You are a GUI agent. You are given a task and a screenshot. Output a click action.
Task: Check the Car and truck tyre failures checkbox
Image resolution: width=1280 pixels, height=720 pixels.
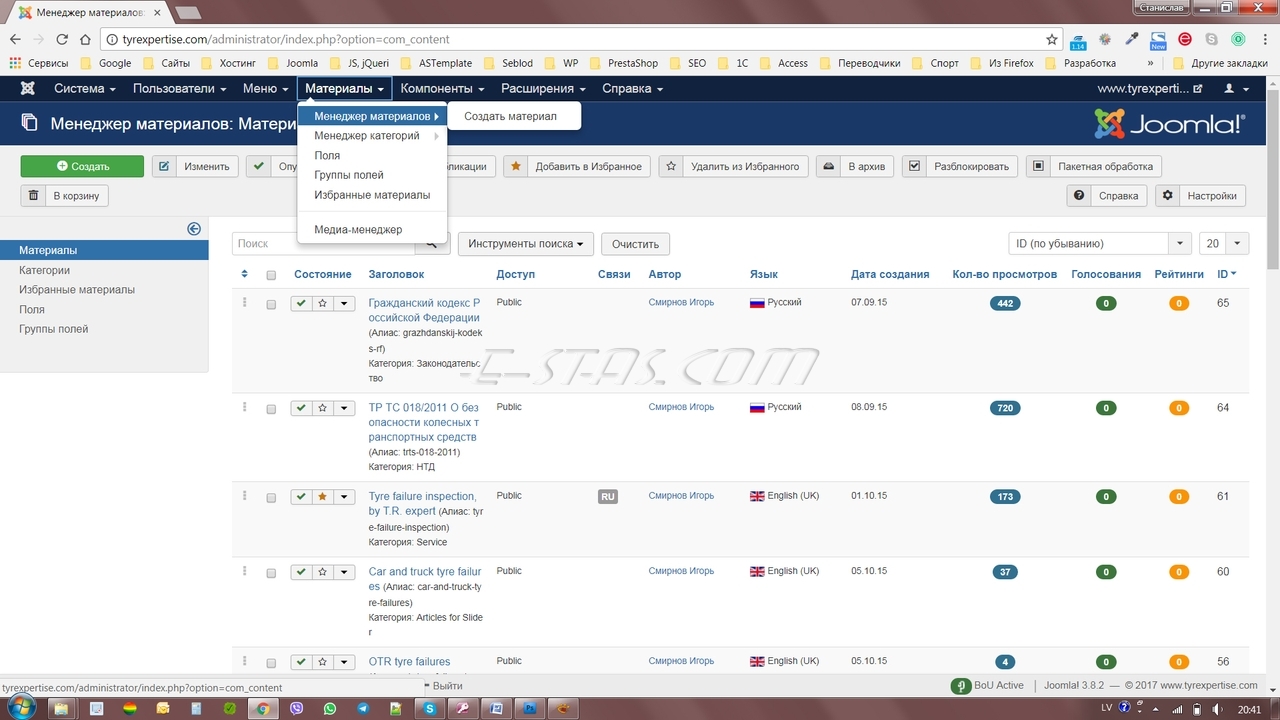click(x=271, y=573)
